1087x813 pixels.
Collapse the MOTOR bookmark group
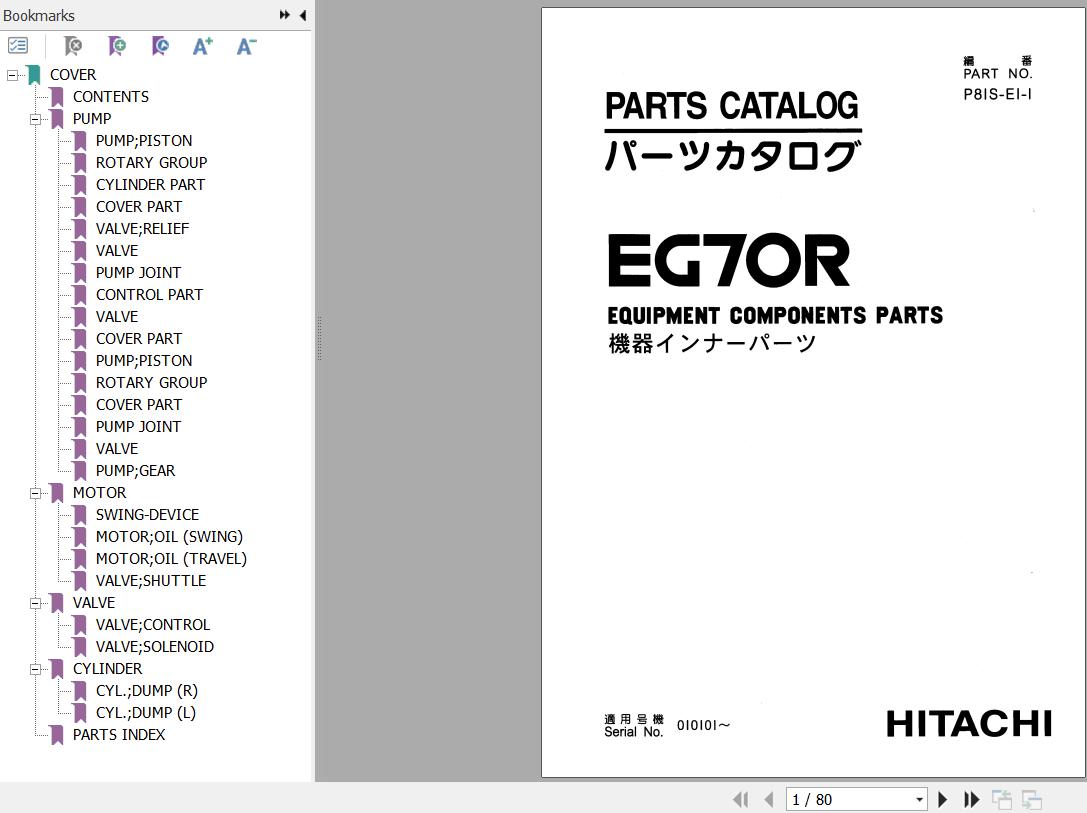point(35,493)
